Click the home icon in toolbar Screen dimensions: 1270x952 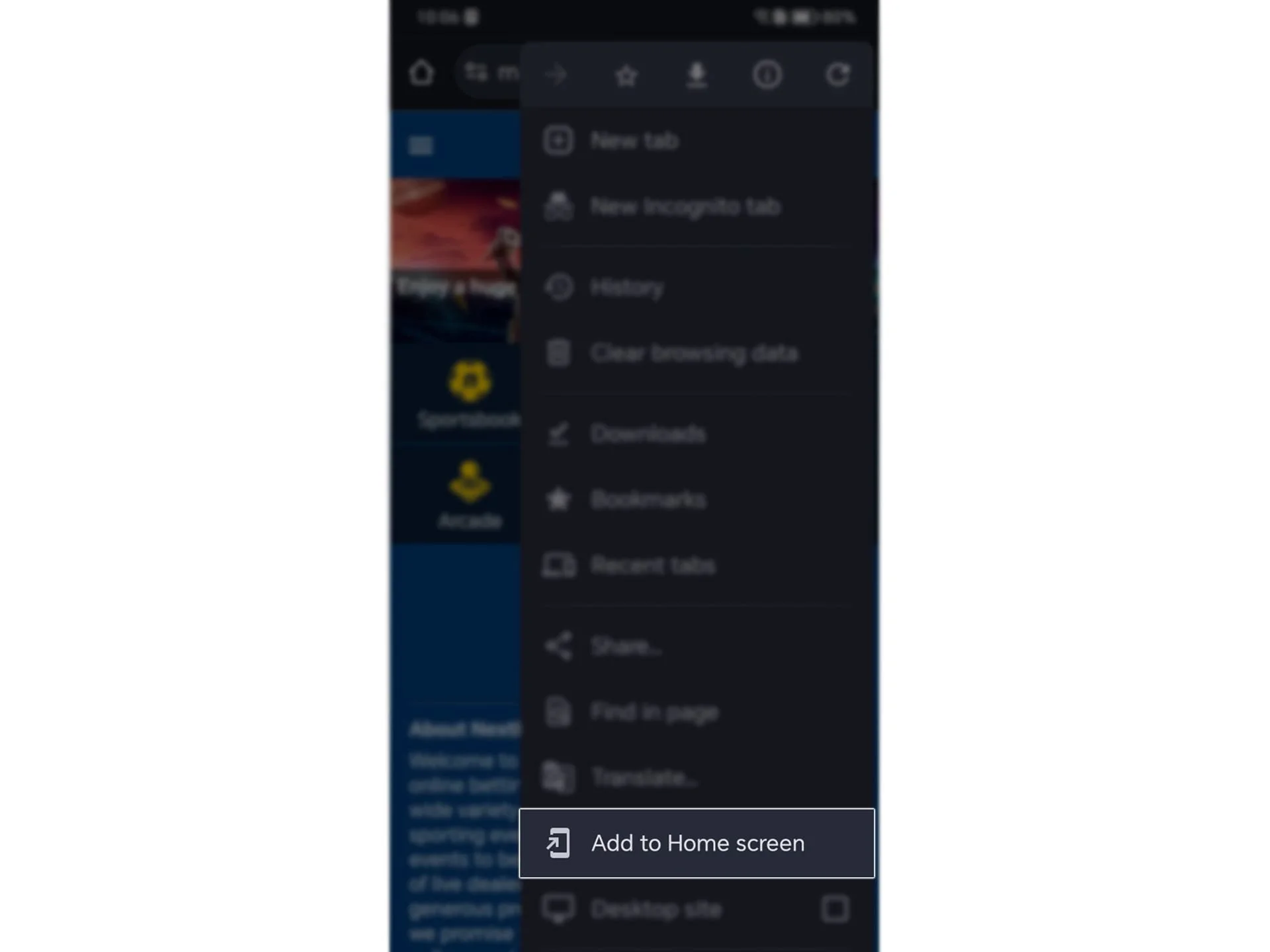coord(422,74)
